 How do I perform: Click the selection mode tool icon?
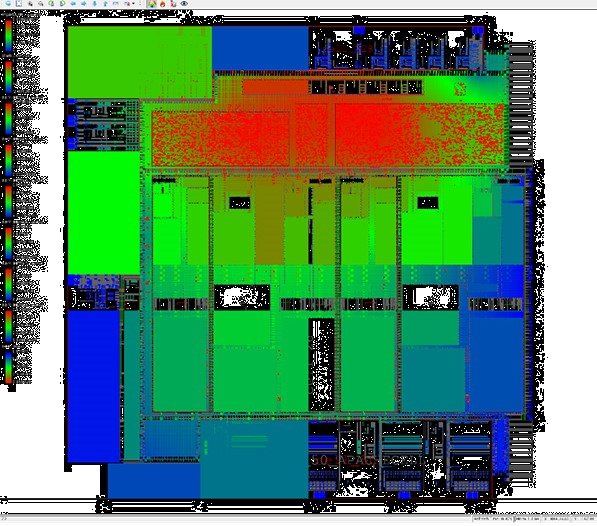coord(128,4)
